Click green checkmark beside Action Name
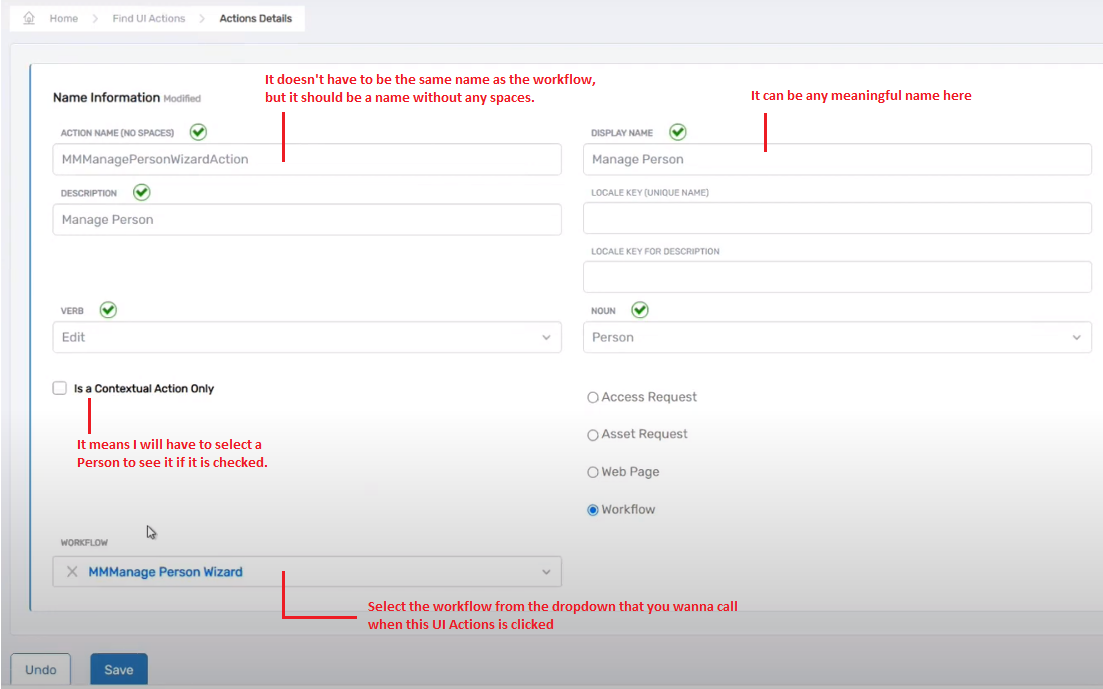The width and height of the screenshot is (1103, 689). pos(198,132)
